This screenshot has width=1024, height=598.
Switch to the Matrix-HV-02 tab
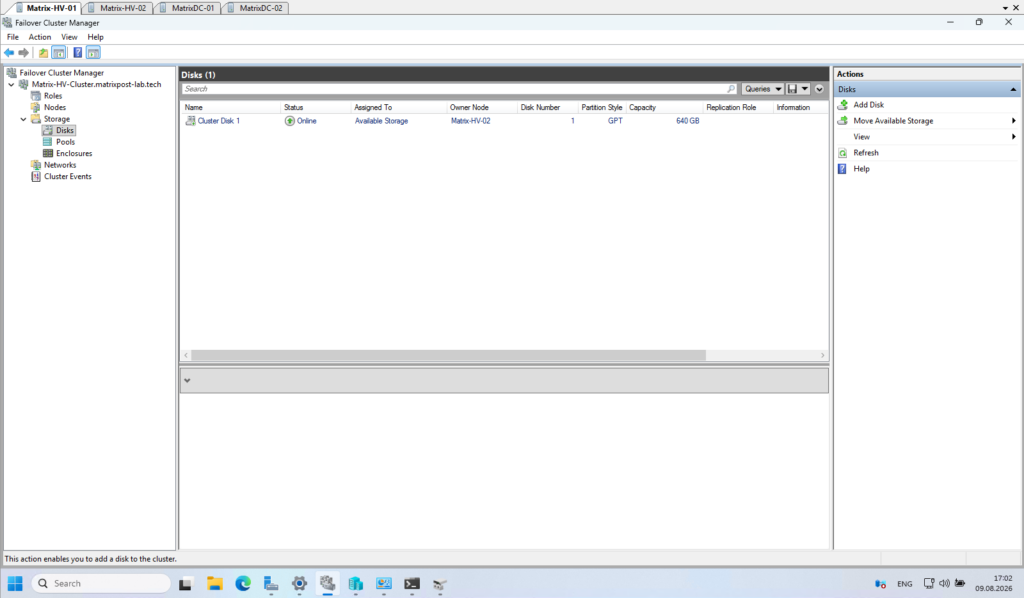click(x=118, y=8)
